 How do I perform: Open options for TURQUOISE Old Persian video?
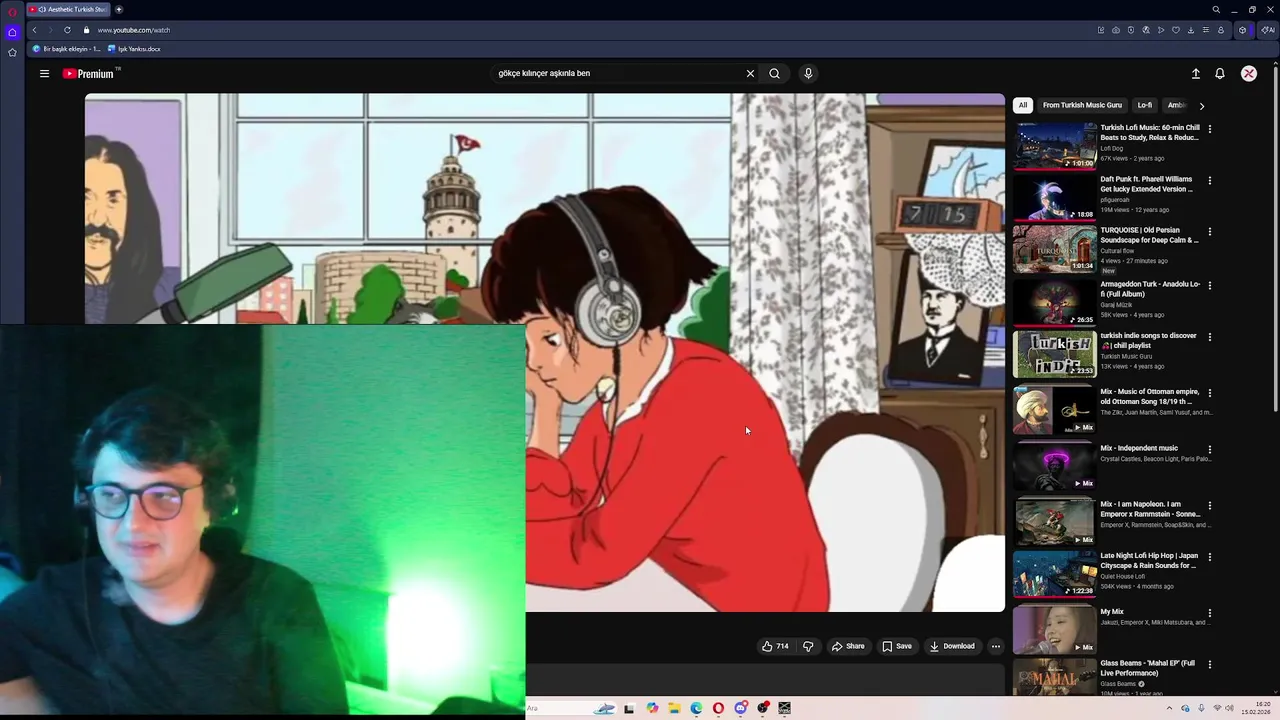1210,232
